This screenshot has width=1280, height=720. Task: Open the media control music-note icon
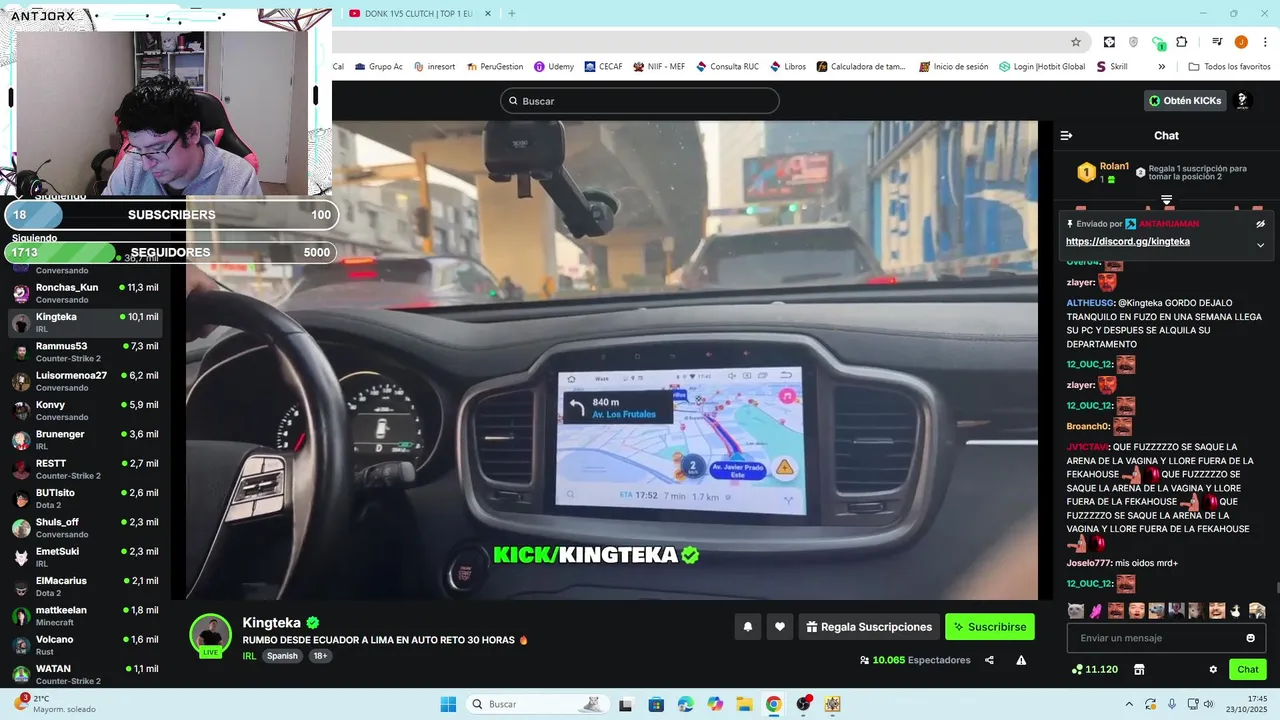(1217, 42)
